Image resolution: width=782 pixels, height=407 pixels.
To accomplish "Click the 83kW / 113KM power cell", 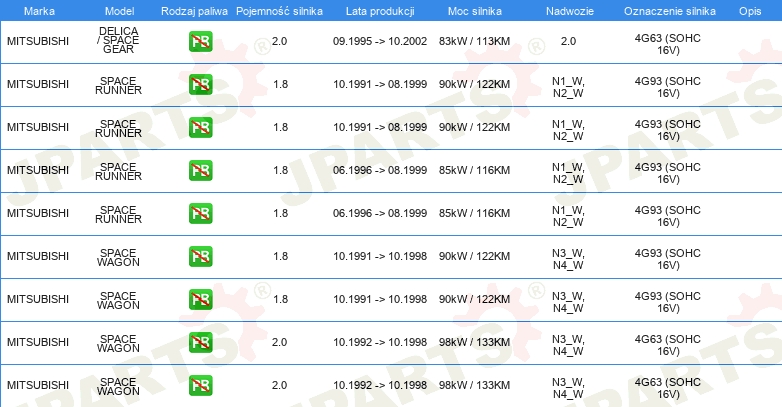I will point(474,41).
